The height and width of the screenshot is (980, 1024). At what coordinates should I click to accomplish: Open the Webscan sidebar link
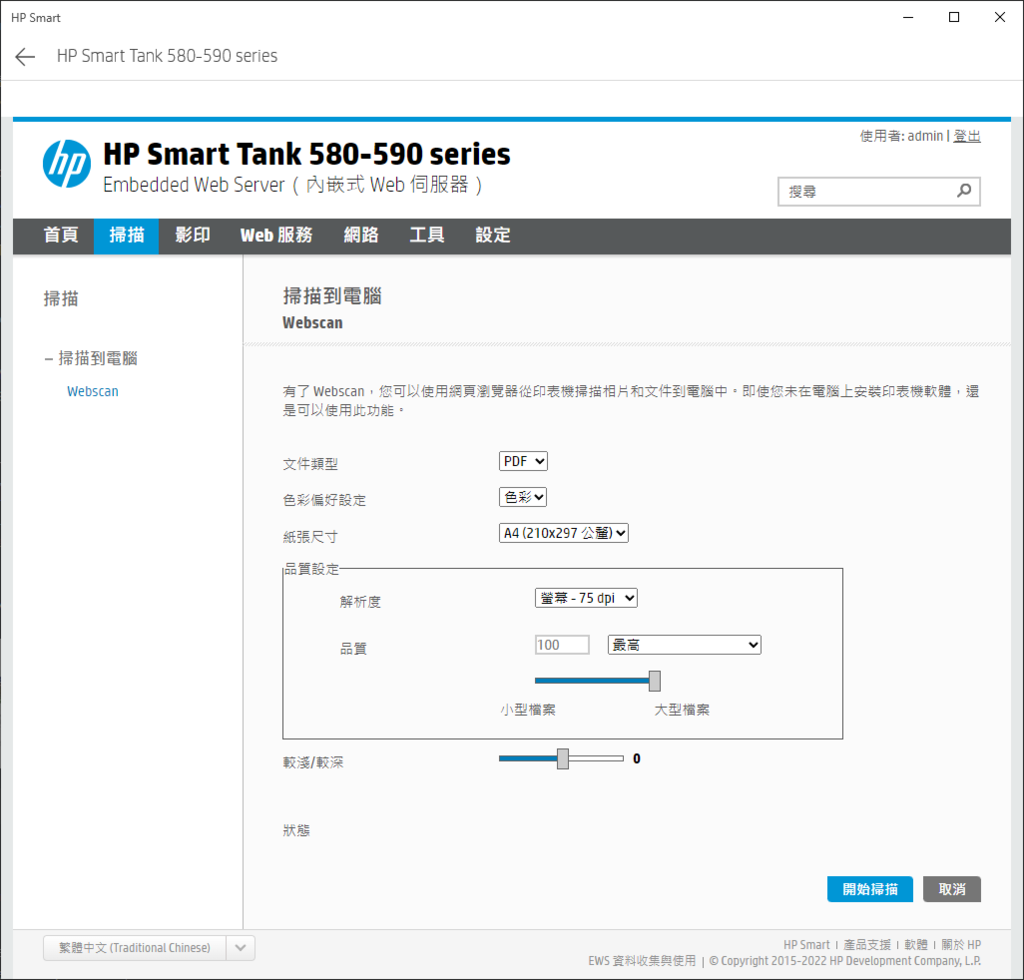coord(93,391)
